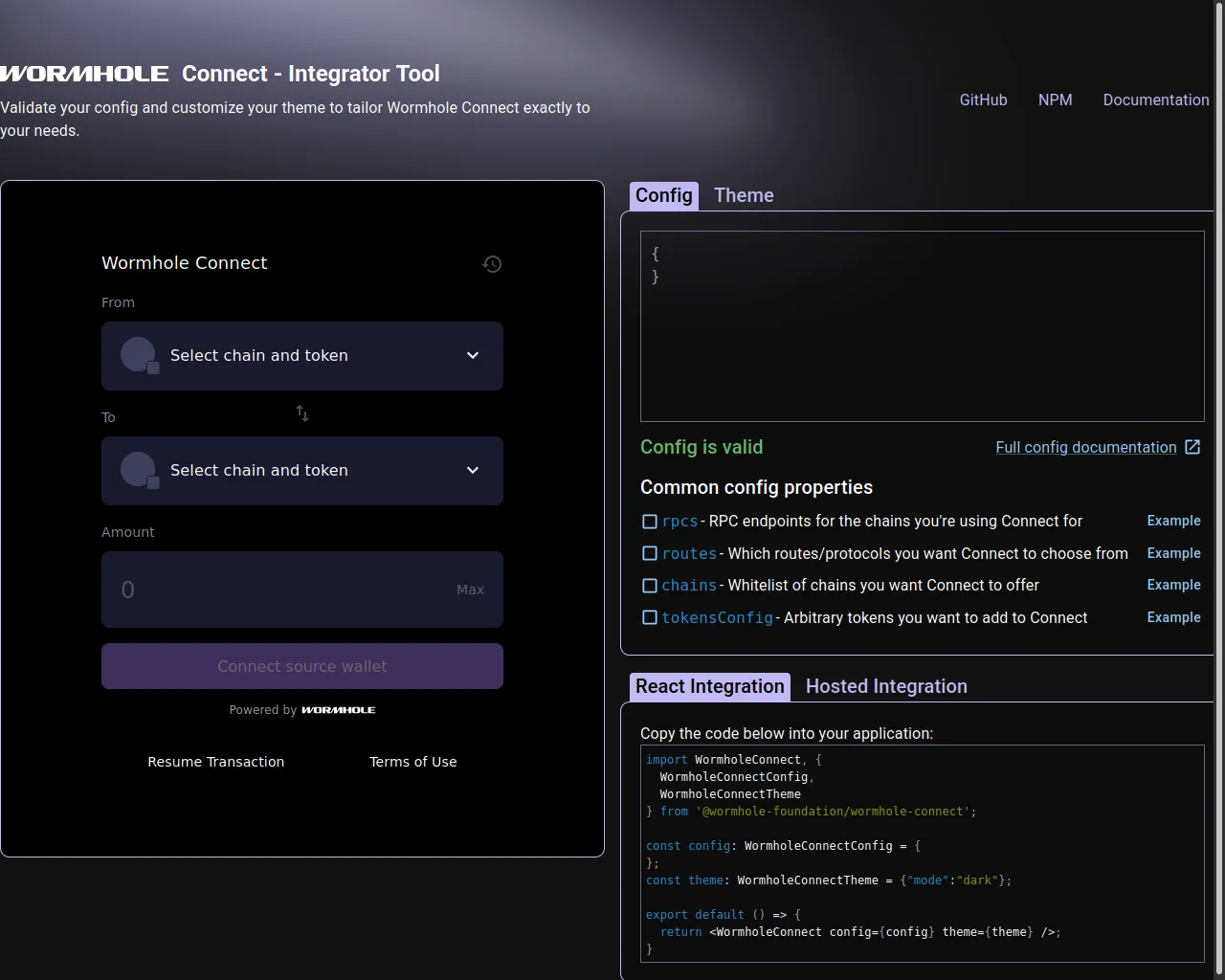
Task: Swap From and To chains arrow icon
Action: tap(302, 413)
